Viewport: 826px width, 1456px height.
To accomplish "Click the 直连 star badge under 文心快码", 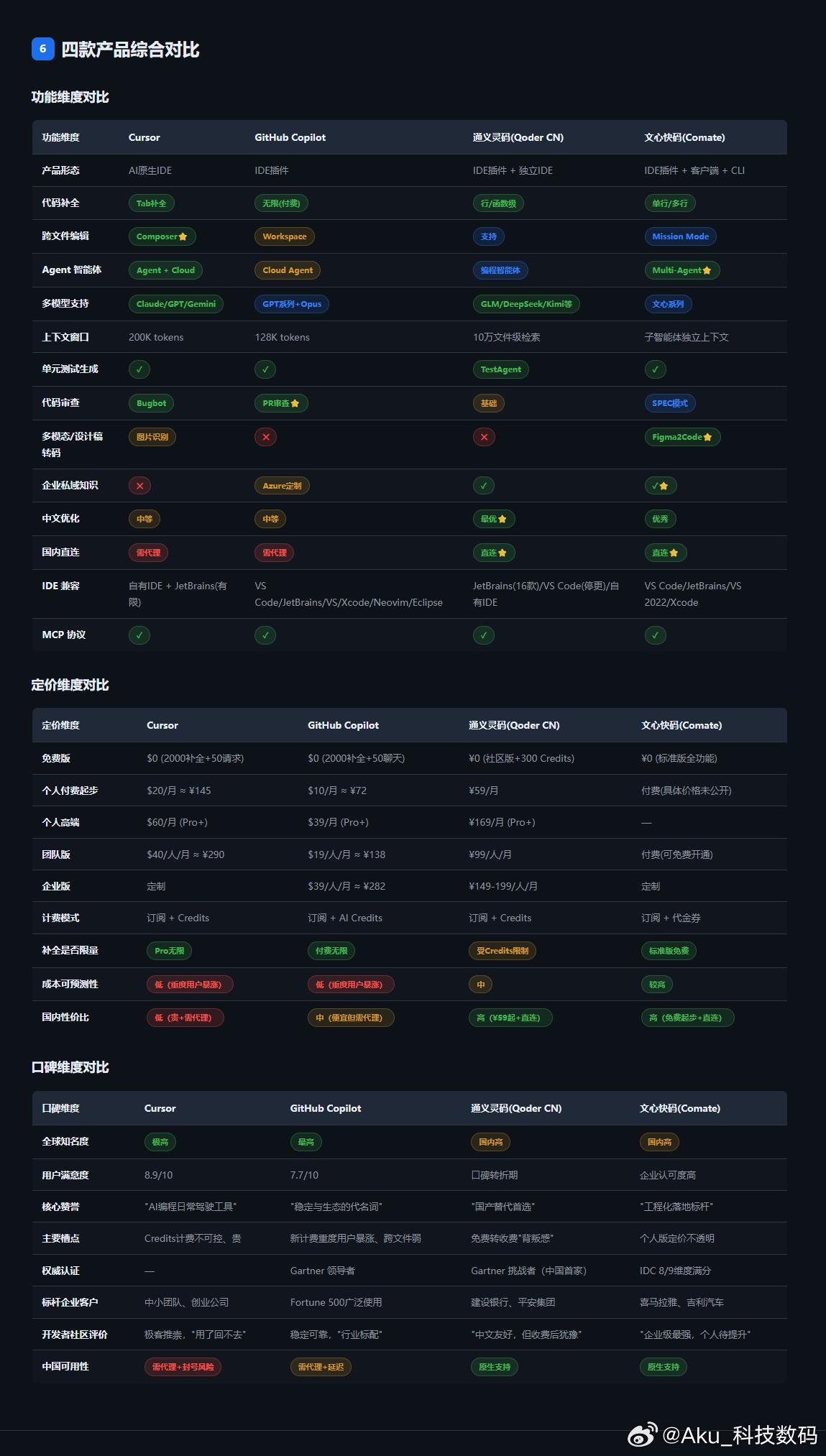I will pyautogui.click(x=665, y=553).
